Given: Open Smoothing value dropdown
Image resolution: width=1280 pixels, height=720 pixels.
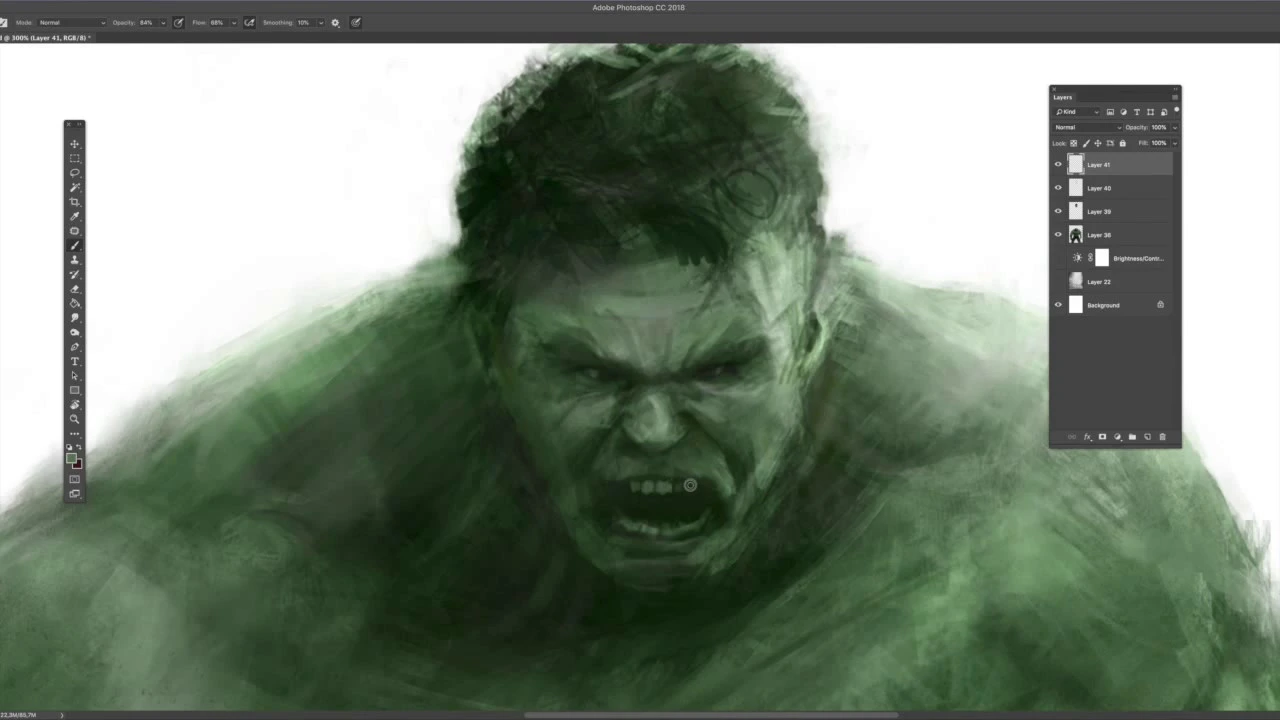Looking at the screenshot, I should click(x=320, y=22).
